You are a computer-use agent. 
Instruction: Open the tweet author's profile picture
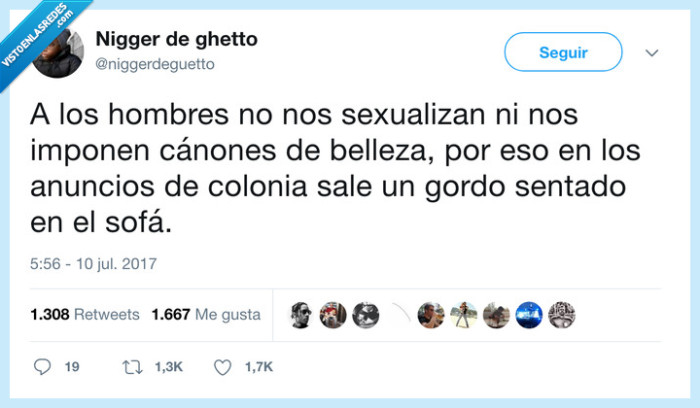[58, 53]
